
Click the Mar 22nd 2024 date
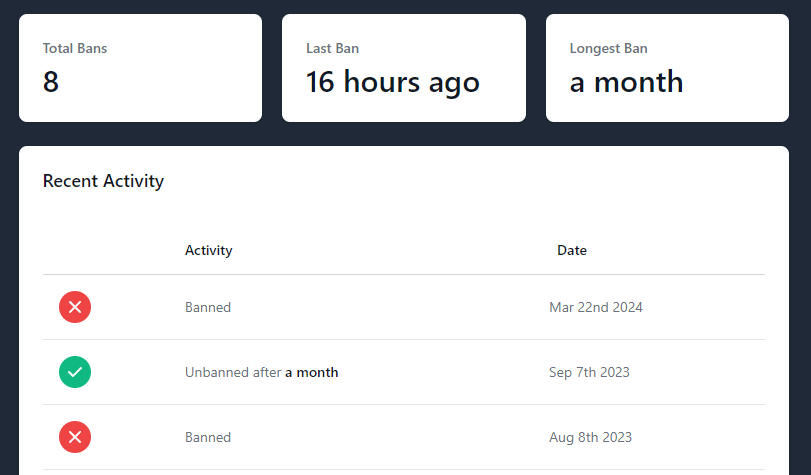pos(596,307)
